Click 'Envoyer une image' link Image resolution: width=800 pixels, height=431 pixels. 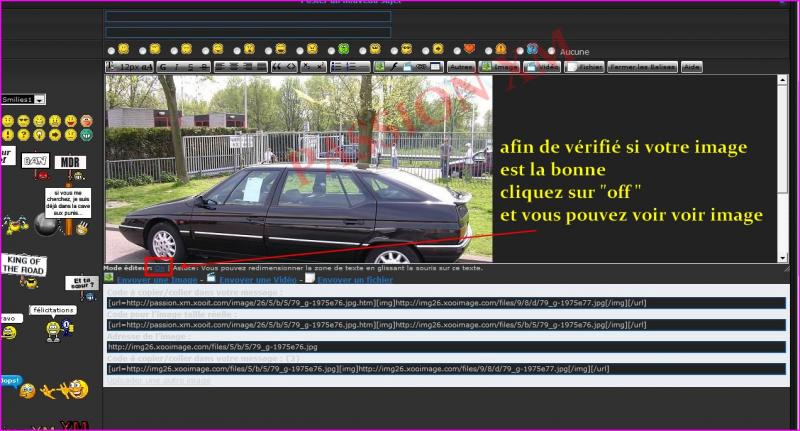click(x=157, y=280)
